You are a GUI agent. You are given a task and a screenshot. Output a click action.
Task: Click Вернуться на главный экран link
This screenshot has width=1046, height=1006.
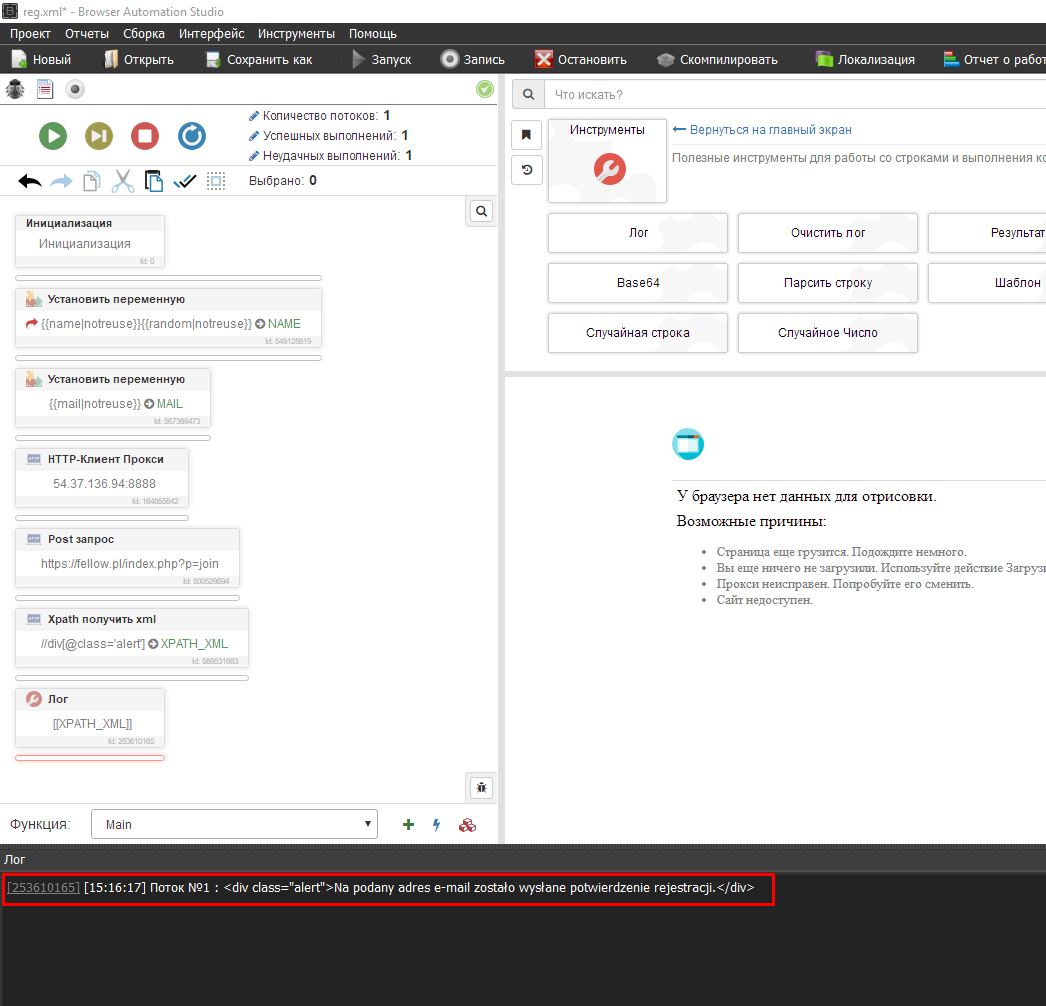coord(762,129)
